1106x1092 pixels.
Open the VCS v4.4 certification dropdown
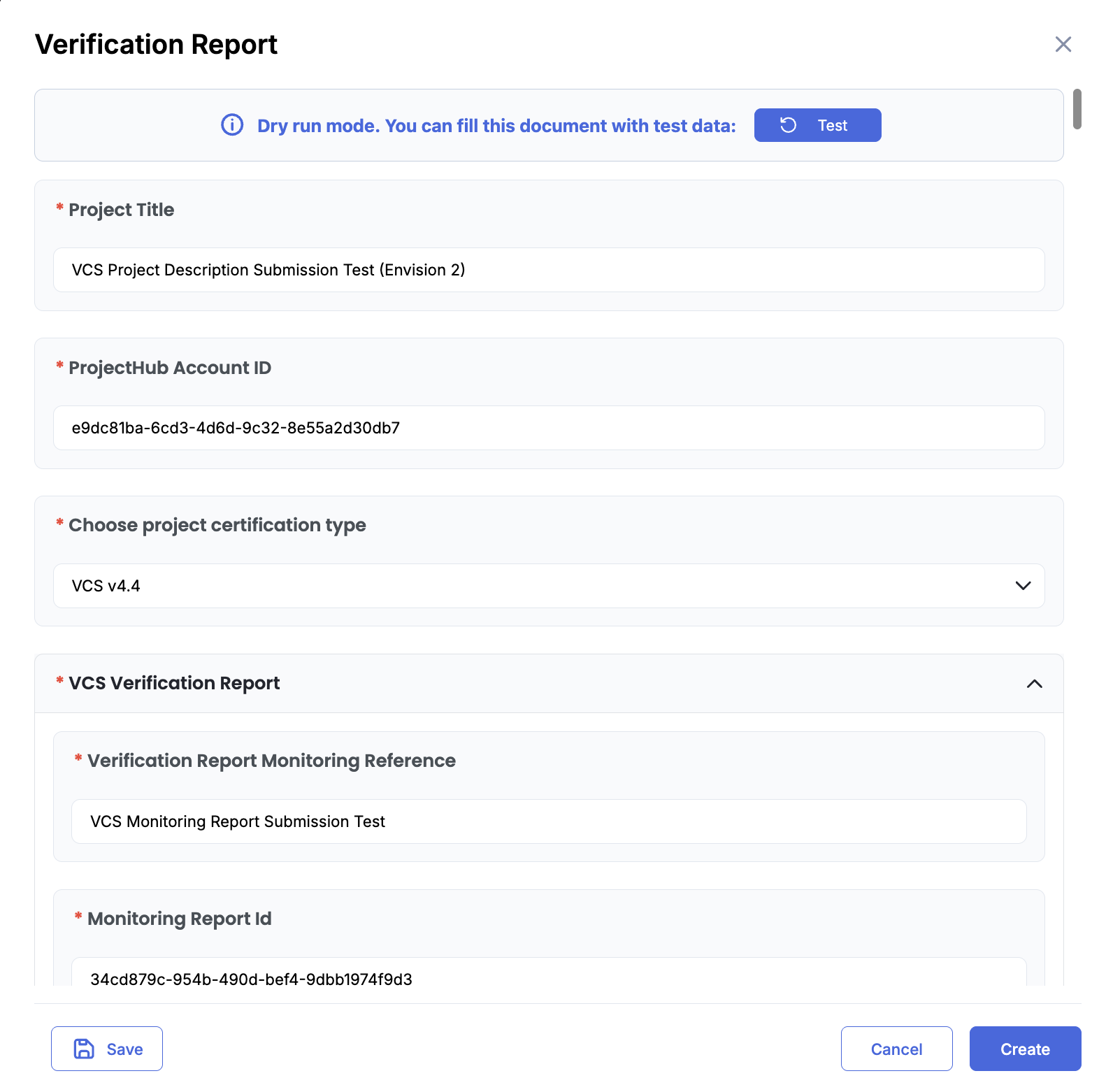click(531, 586)
